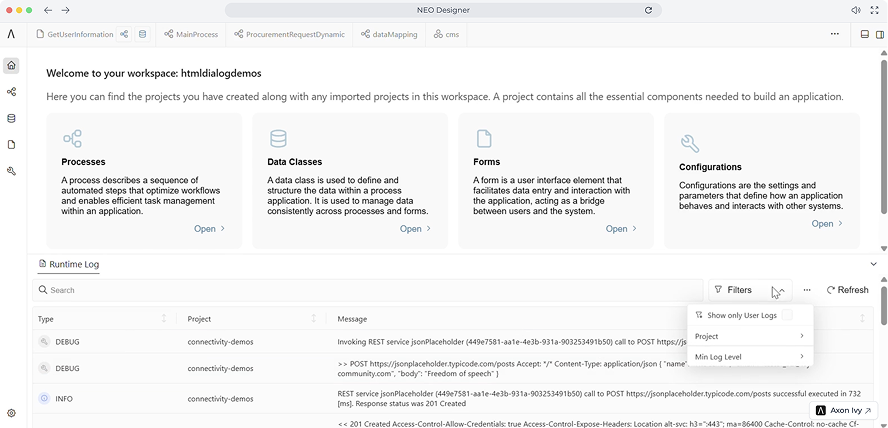Open the Forms card link

pos(621,229)
